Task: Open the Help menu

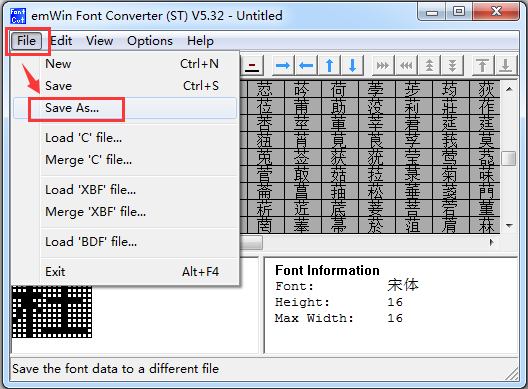Action: 200,41
